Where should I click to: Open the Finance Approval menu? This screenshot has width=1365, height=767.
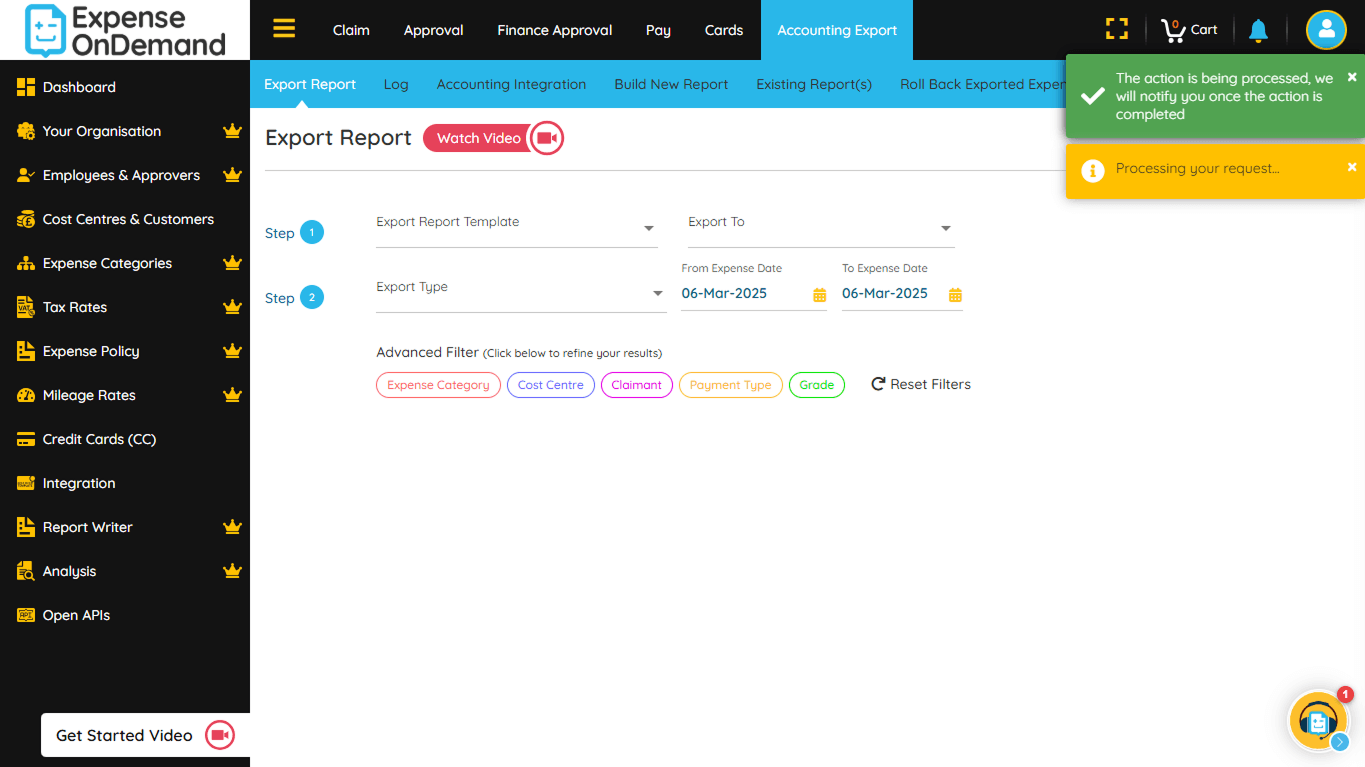point(555,30)
